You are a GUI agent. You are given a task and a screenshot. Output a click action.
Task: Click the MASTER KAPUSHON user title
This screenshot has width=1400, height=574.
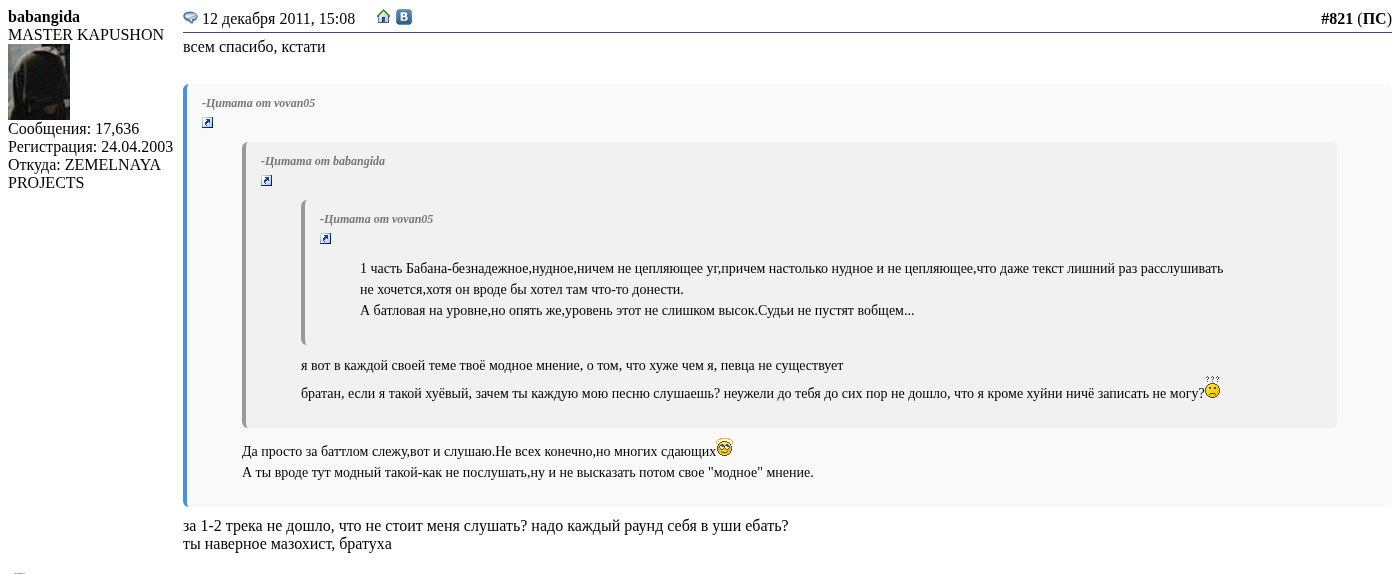(86, 35)
